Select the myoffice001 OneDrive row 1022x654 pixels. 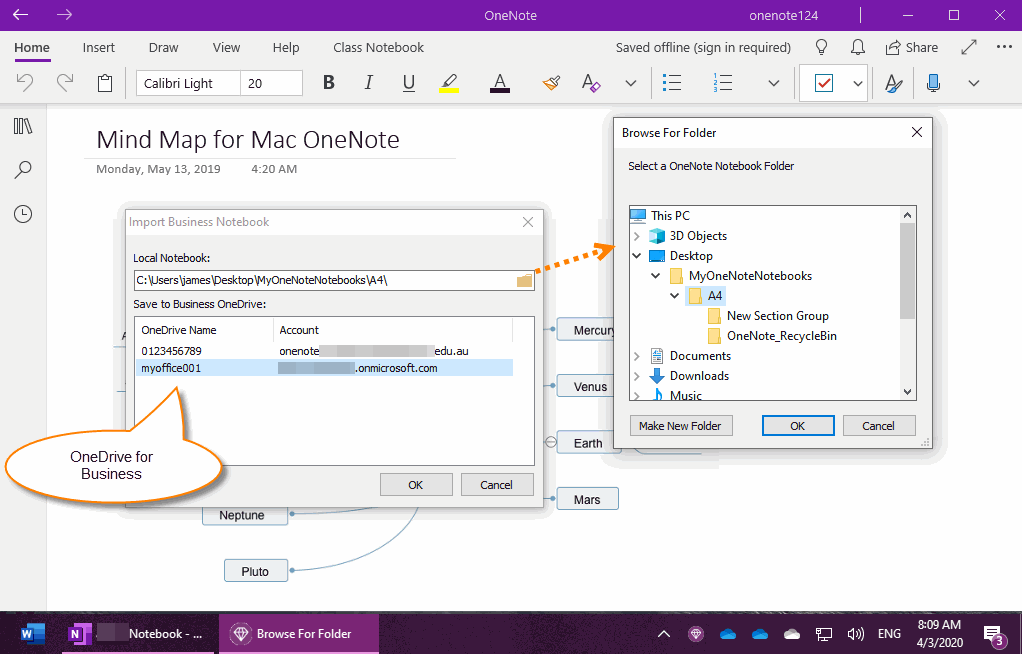pyautogui.click(x=324, y=368)
